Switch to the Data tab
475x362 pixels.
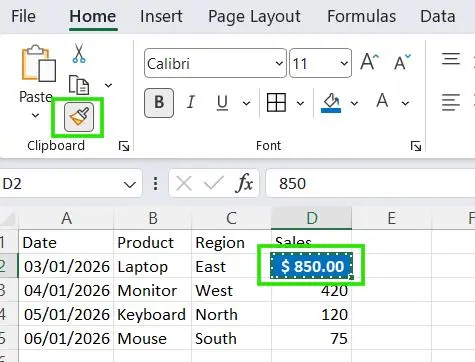[x=438, y=16]
